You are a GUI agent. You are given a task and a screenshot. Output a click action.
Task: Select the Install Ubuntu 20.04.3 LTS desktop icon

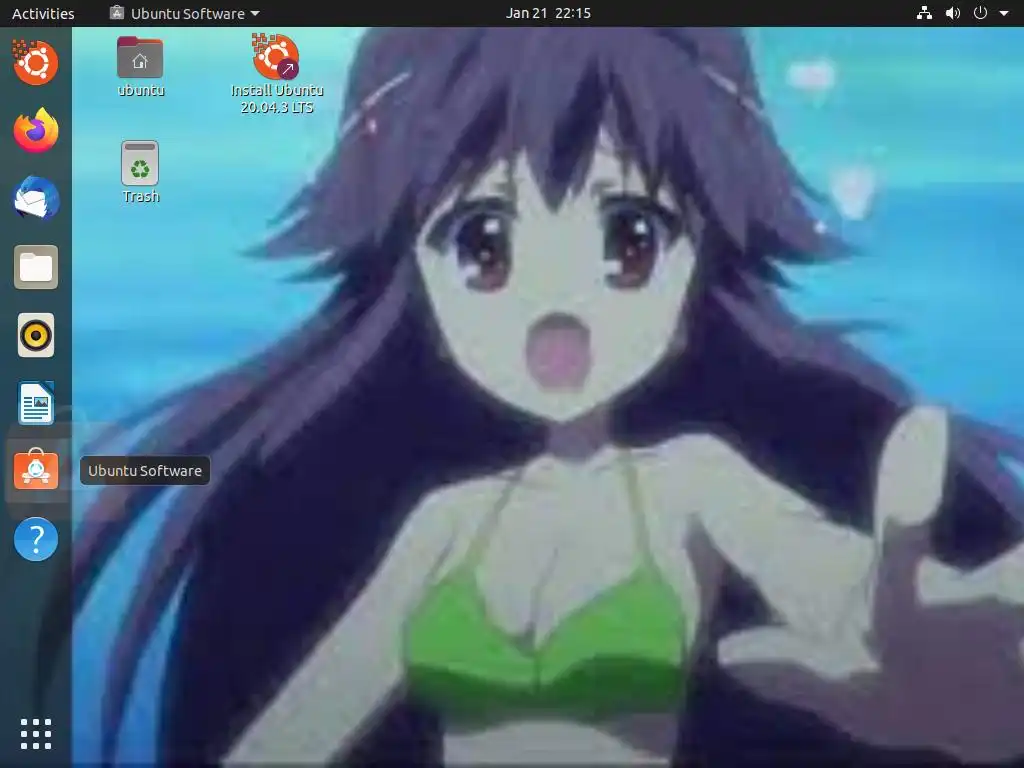pos(277,74)
